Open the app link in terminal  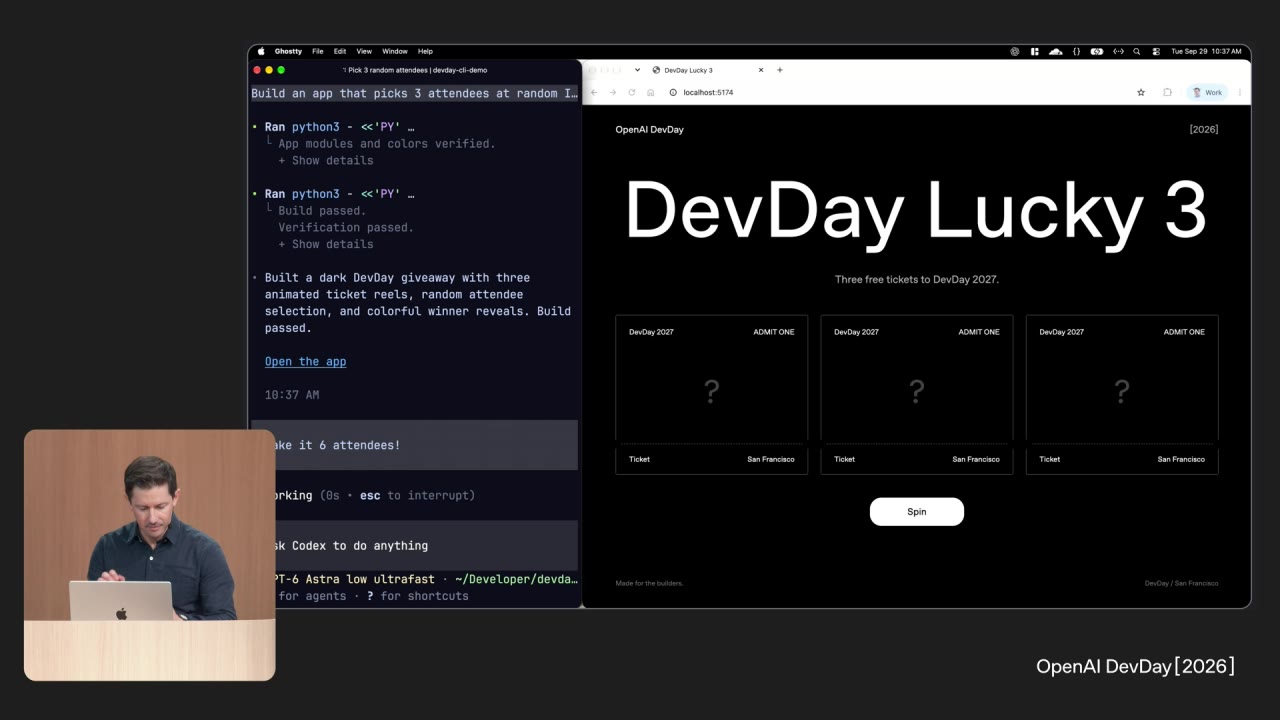[305, 361]
